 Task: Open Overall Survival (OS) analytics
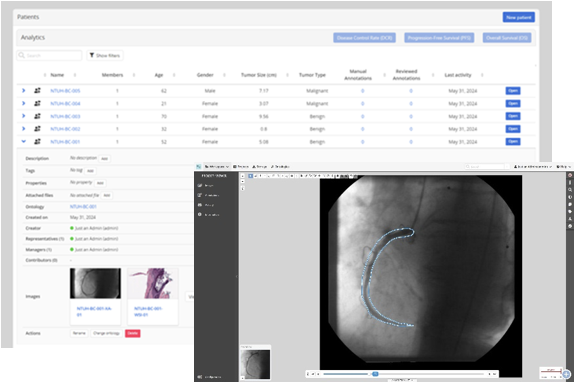[507, 38]
